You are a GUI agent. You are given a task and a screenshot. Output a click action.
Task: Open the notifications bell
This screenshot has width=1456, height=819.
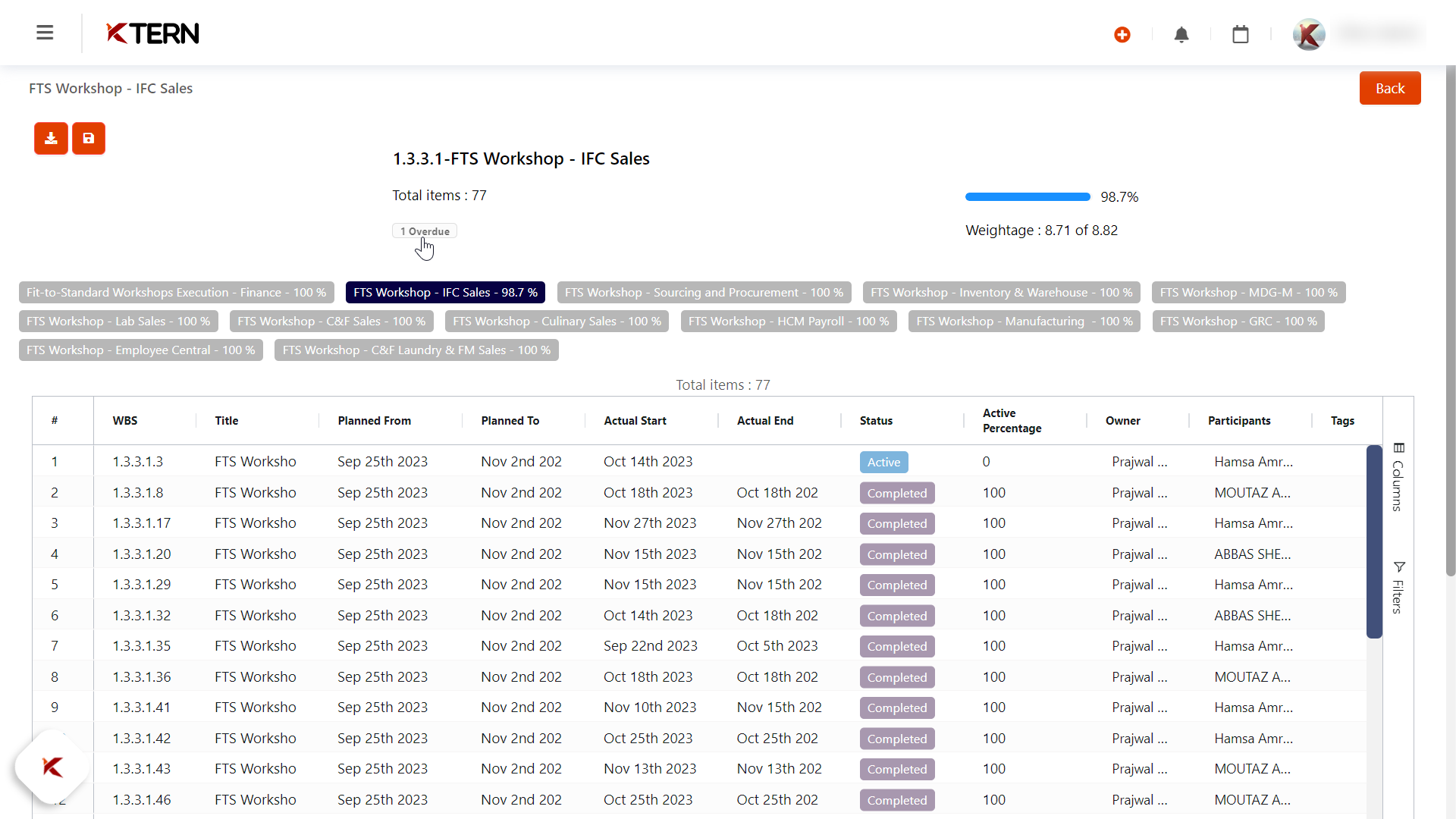pos(1181,35)
